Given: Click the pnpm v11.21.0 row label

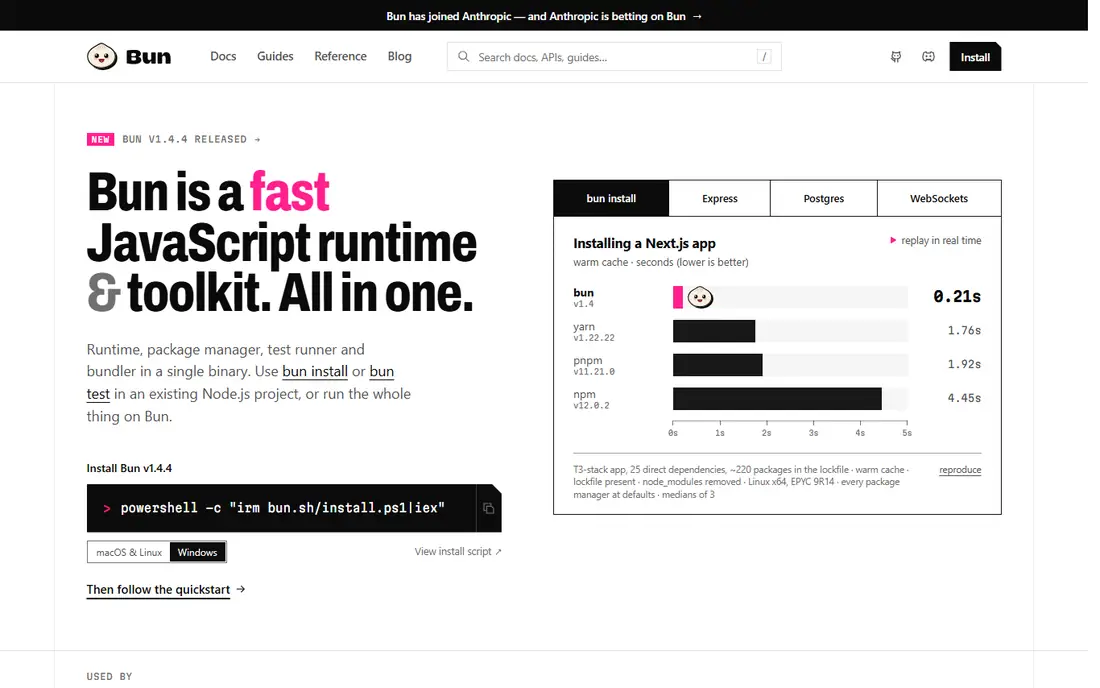Looking at the screenshot, I should tap(593, 365).
